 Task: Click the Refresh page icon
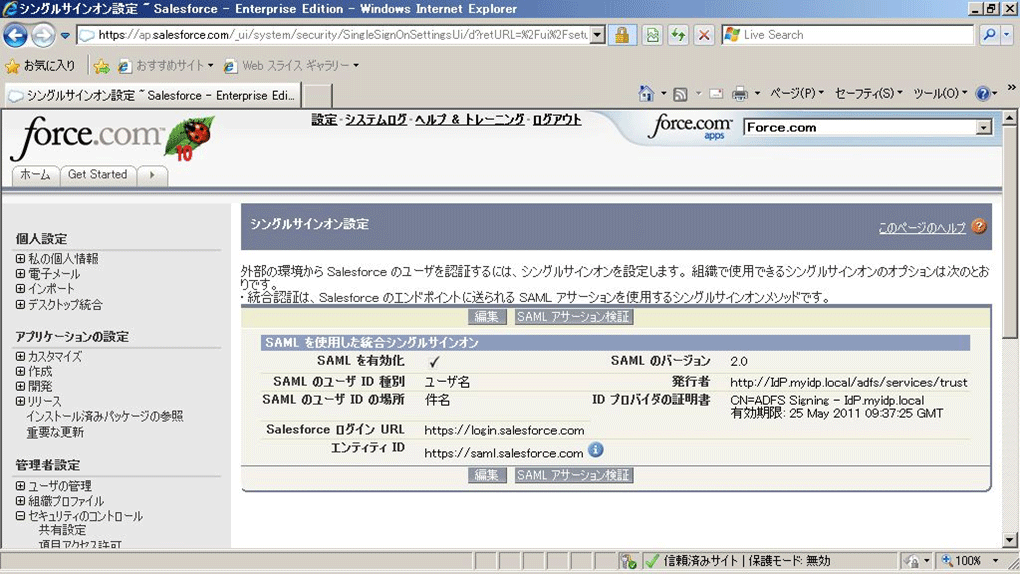click(678, 35)
